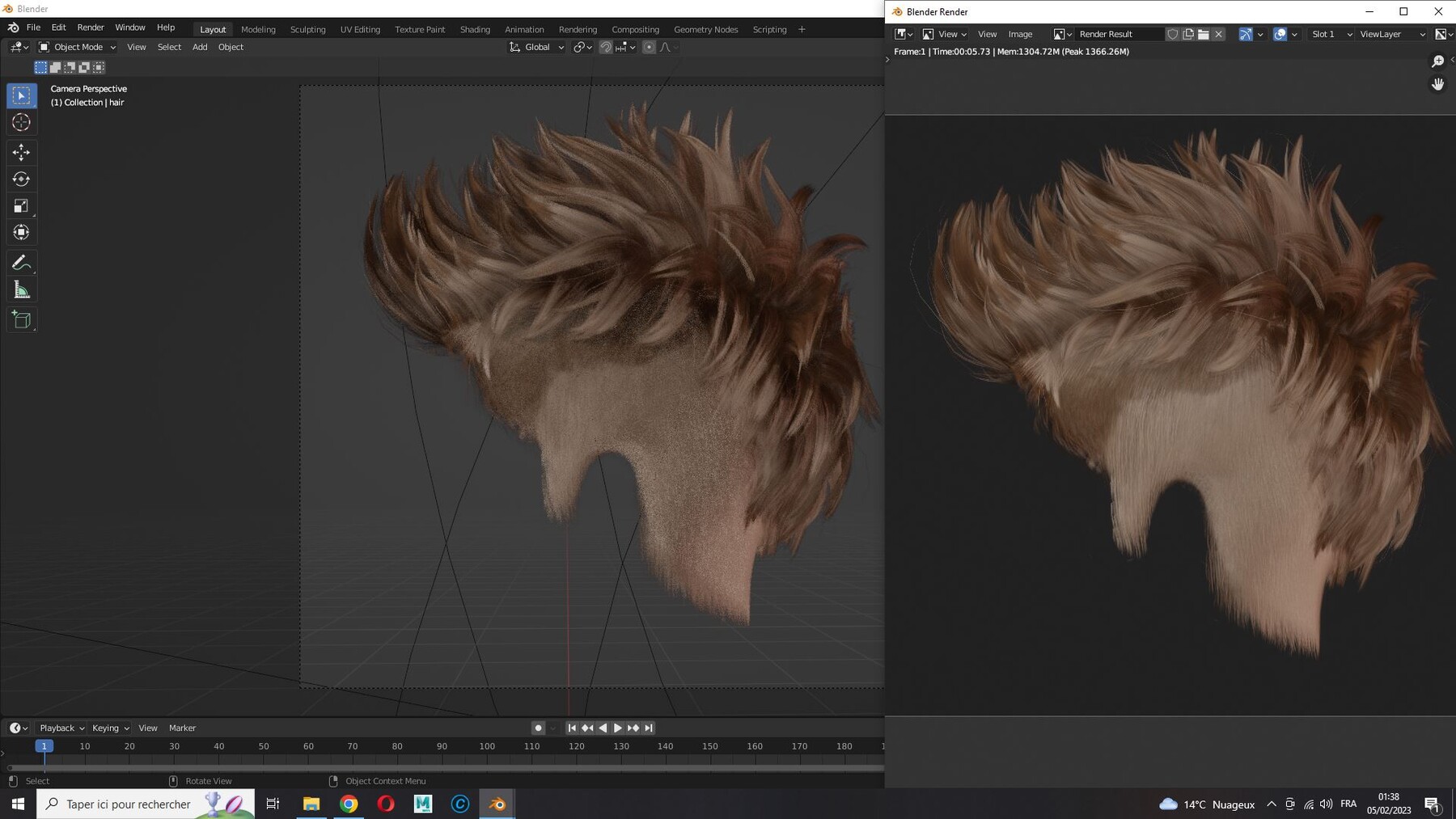Screen dimensions: 1456x819
Task: Toggle gizmo display in render window
Action: click(x=1246, y=34)
